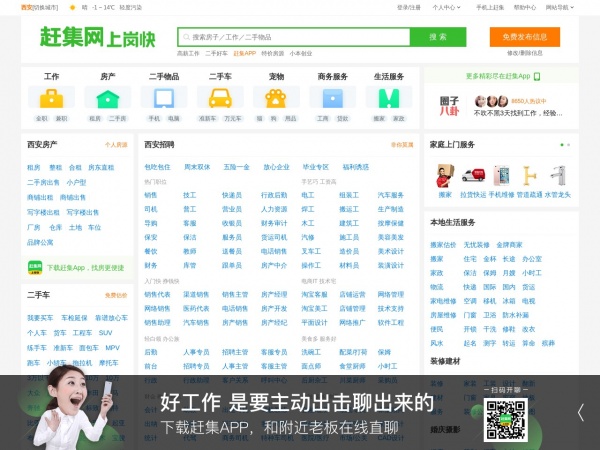600x450 pixels.
Task: Select the second carousel dot in 家庭上门服务
Action: [569, 145]
